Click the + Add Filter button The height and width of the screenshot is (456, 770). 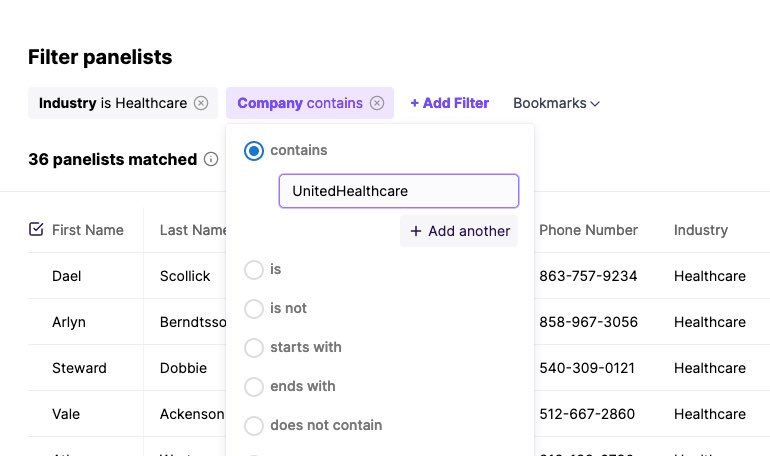pos(450,103)
